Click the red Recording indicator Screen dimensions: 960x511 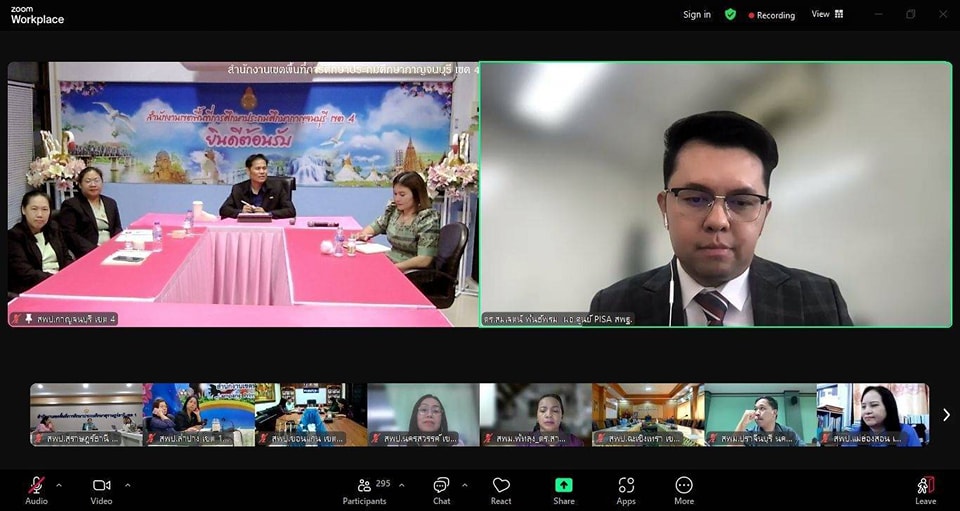point(771,15)
